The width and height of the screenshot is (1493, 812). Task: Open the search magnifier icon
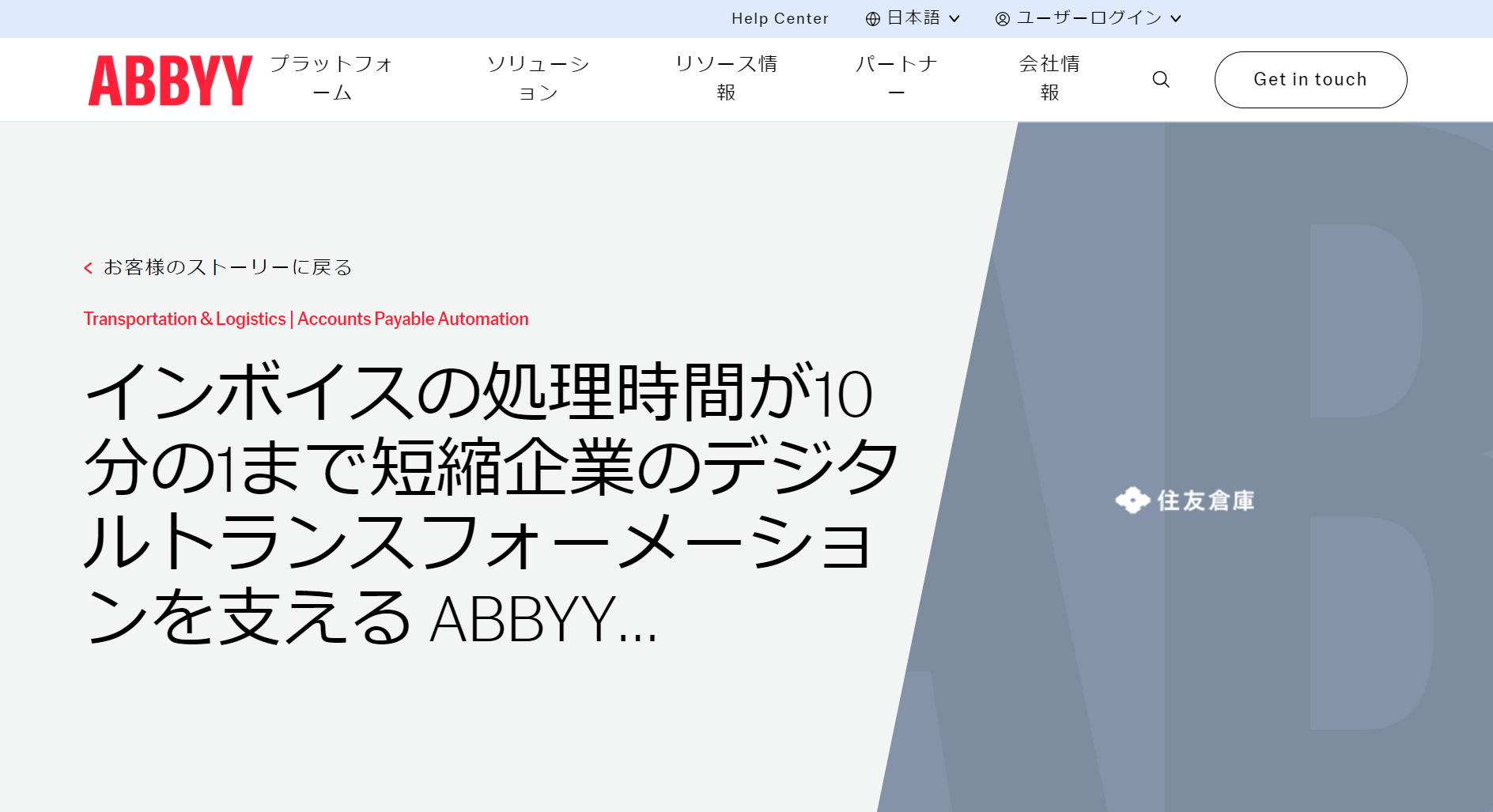[1161, 79]
